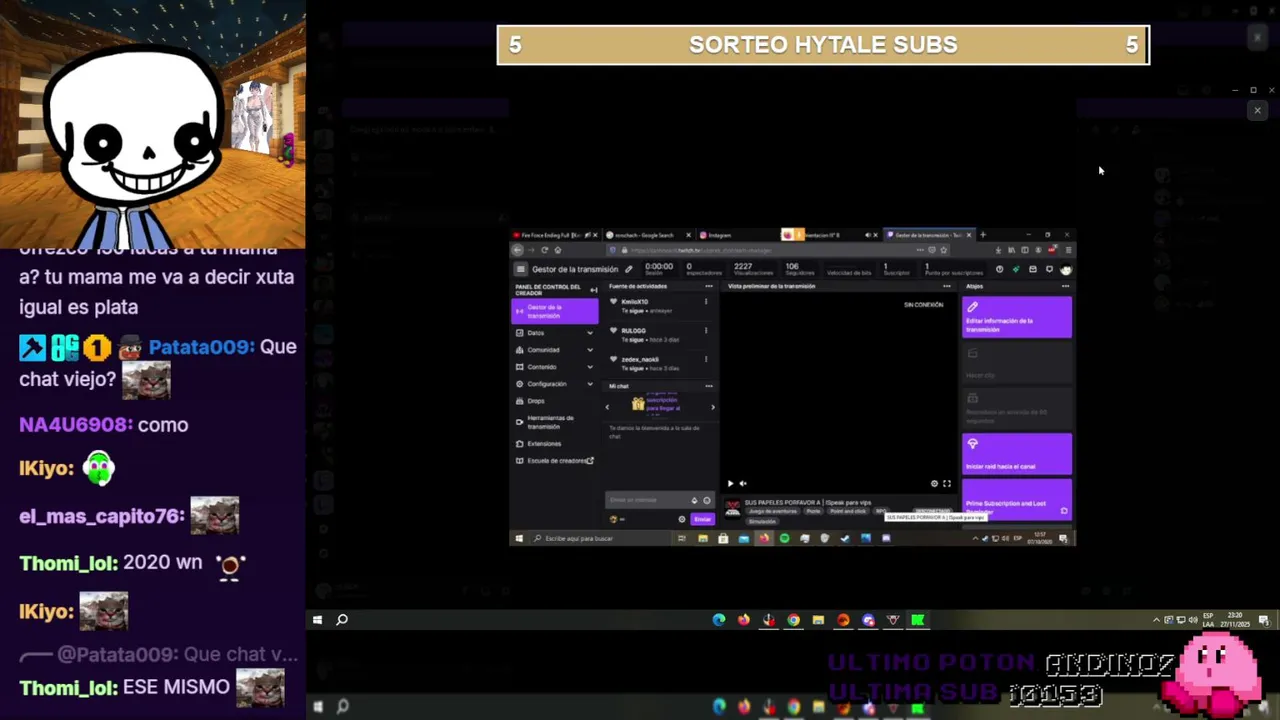Open a new tab in Firefox

(x=983, y=235)
